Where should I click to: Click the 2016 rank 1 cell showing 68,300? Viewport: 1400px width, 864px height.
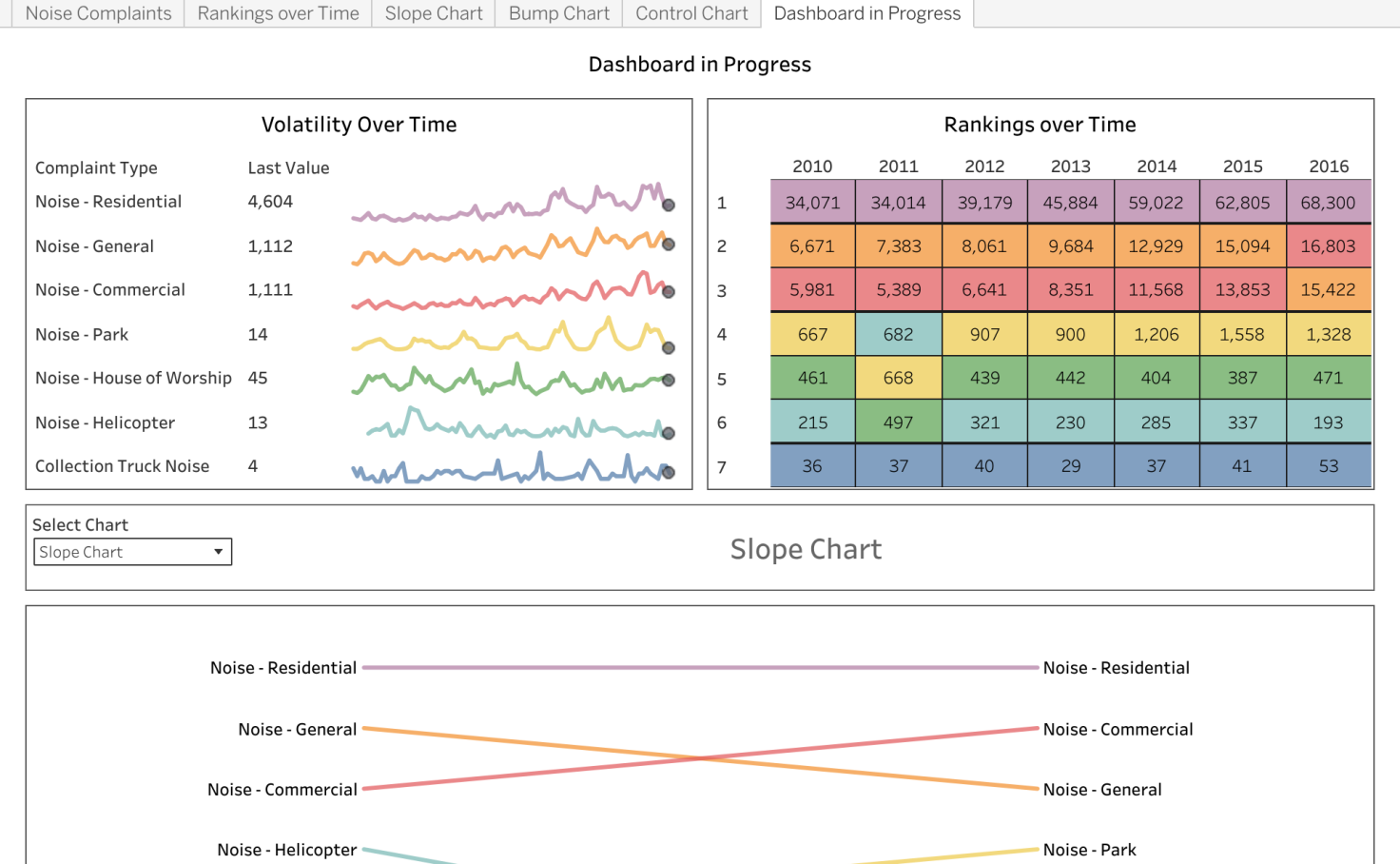[1328, 203]
